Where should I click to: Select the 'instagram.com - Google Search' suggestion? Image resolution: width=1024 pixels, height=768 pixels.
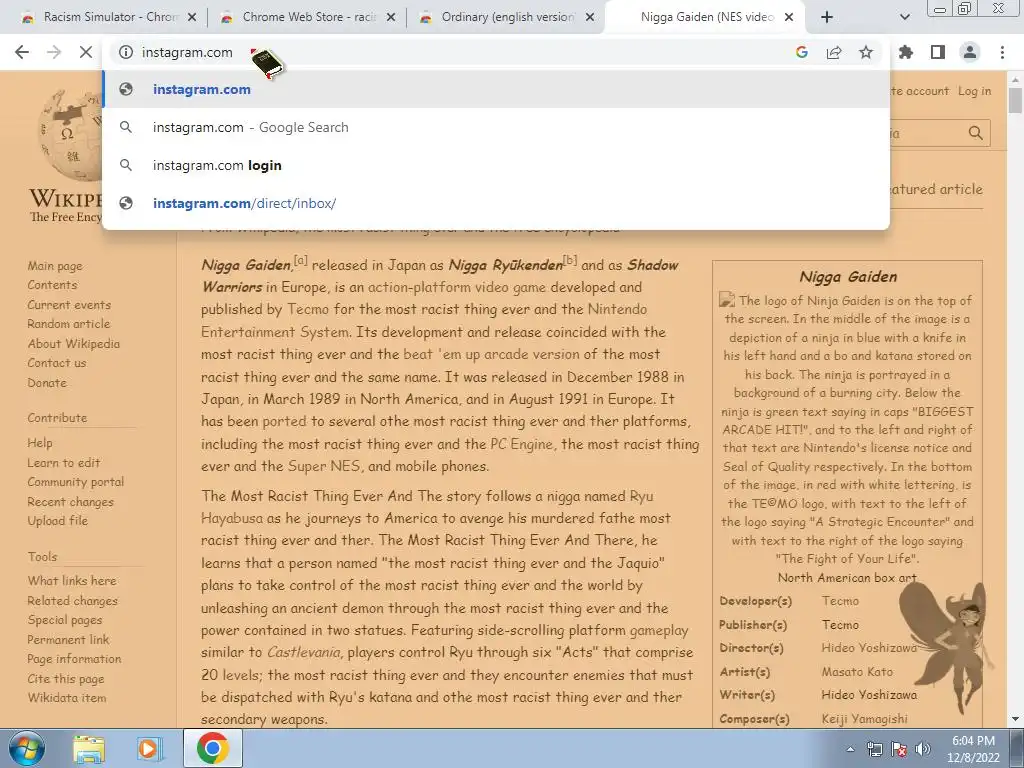click(x=496, y=127)
